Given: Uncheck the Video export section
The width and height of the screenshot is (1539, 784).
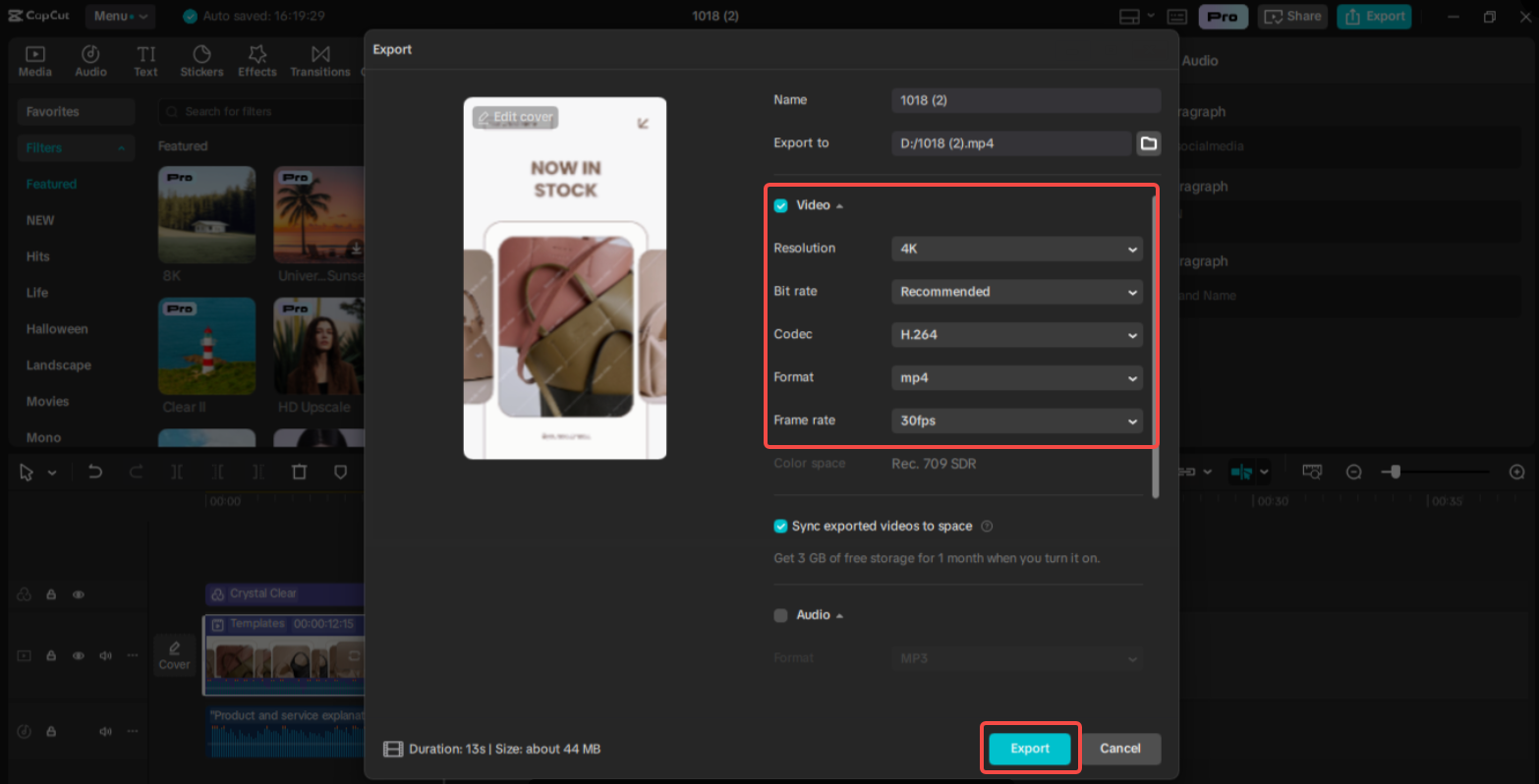Looking at the screenshot, I should coord(780,204).
